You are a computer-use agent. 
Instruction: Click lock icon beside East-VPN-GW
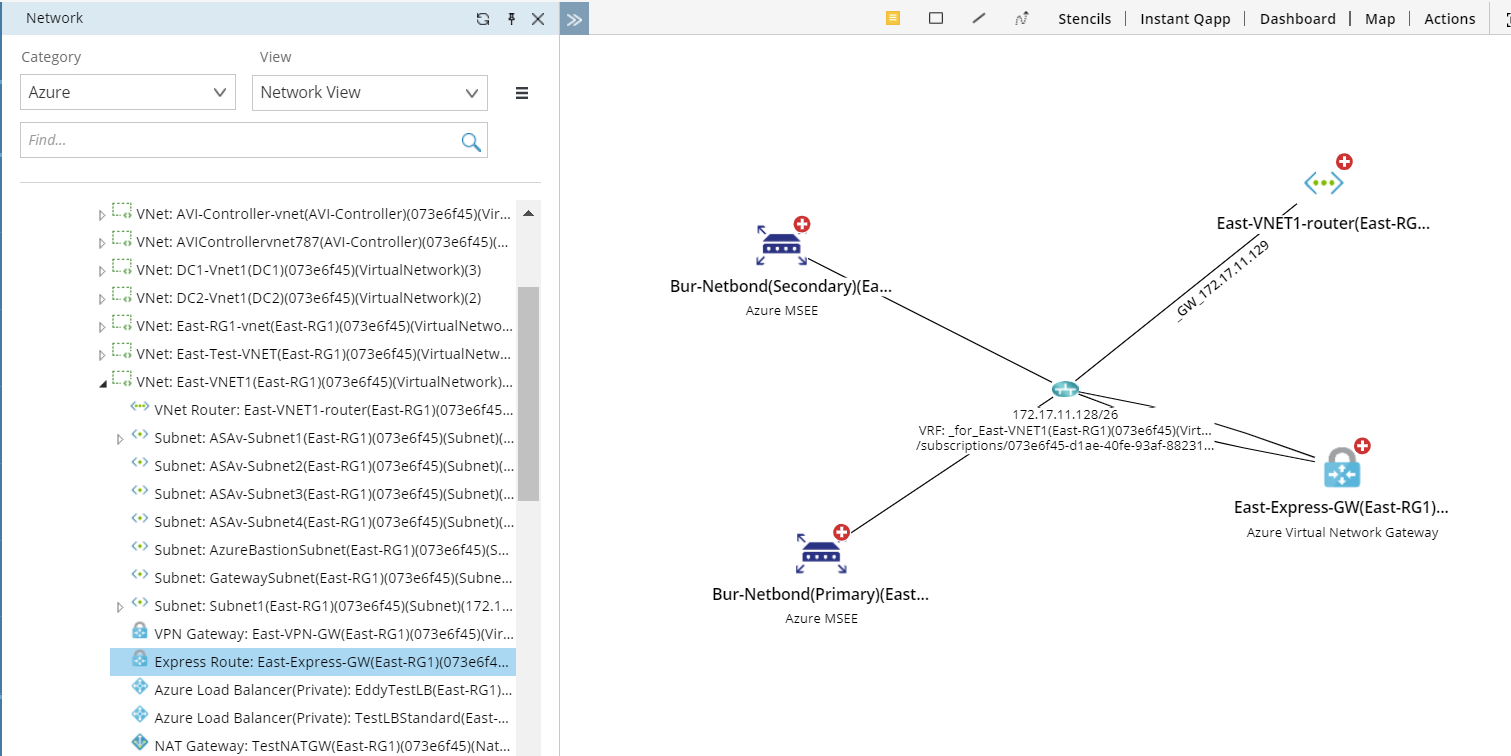click(x=140, y=632)
